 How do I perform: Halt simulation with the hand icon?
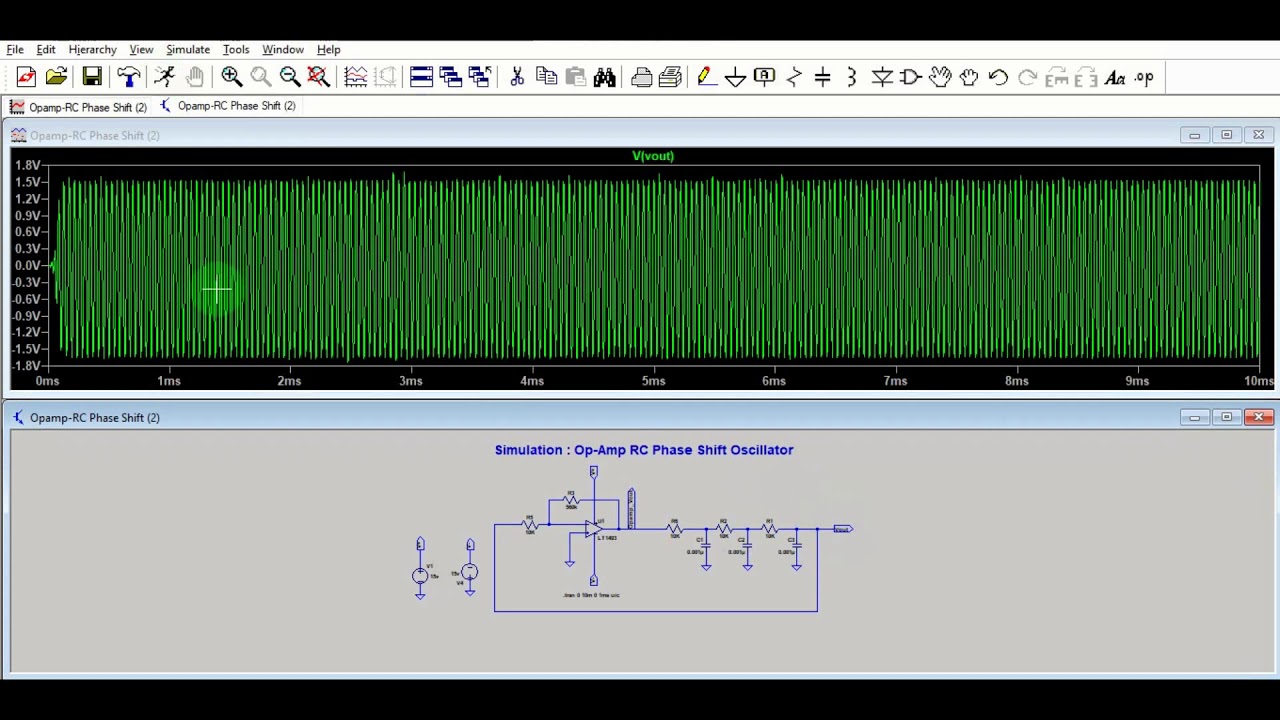click(x=194, y=77)
